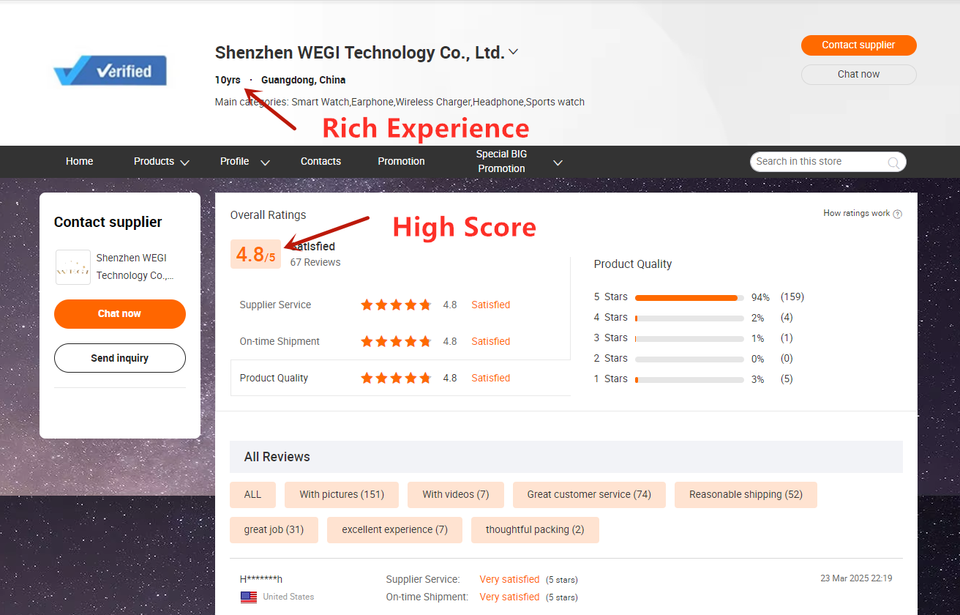This screenshot has height=615, width=960.
Task: Click the Send inquiry button
Action: pos(119,358)
